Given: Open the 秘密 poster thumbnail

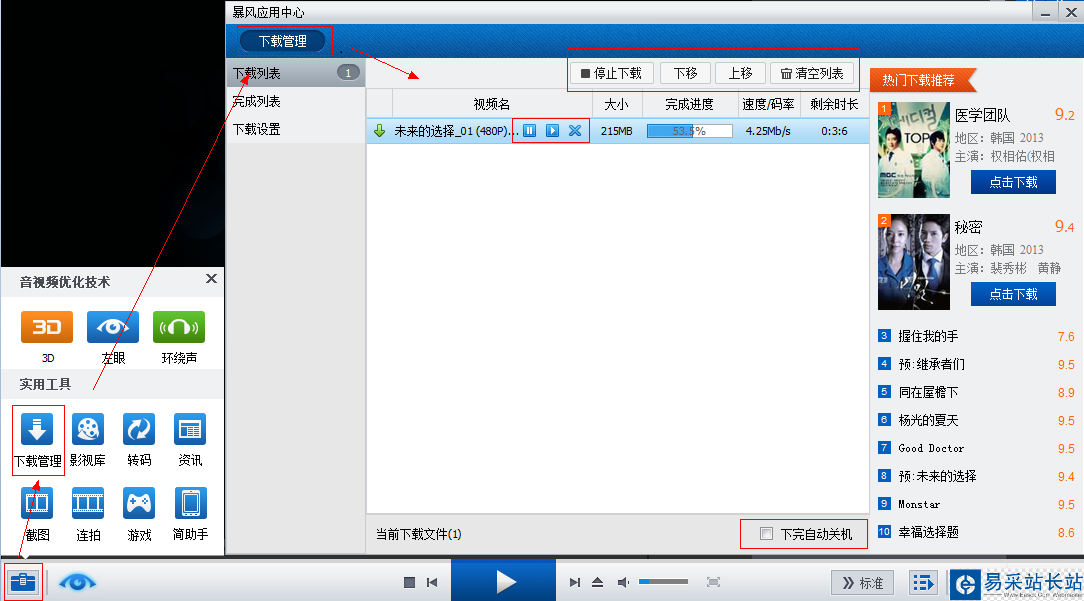Looking at the screenshot, I should pyautogui.click(x=913, y=262).
